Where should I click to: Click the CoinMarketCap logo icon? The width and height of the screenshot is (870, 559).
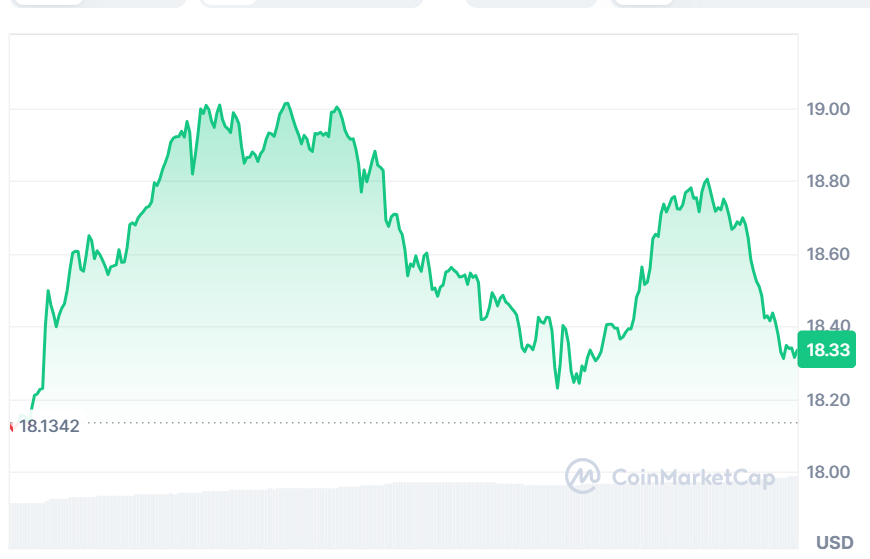coord(582,476)
